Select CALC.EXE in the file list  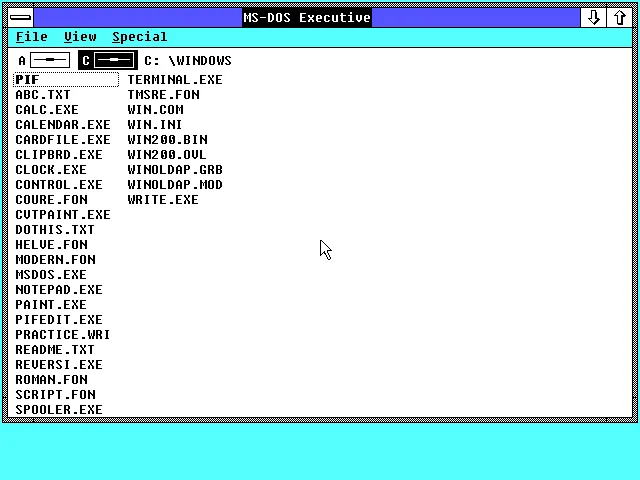click(x=47, y=110)
